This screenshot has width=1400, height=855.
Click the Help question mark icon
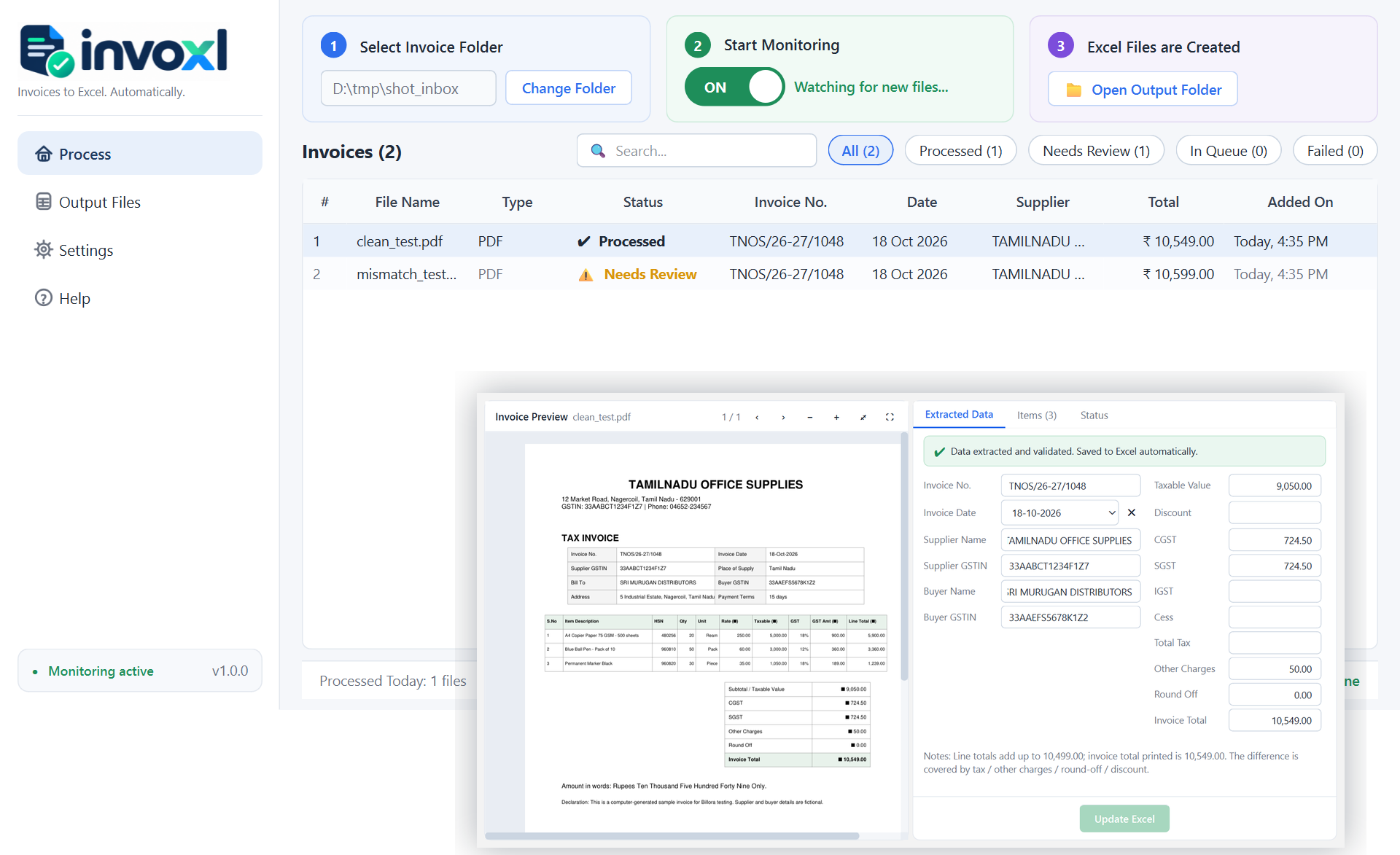[44, 298]
